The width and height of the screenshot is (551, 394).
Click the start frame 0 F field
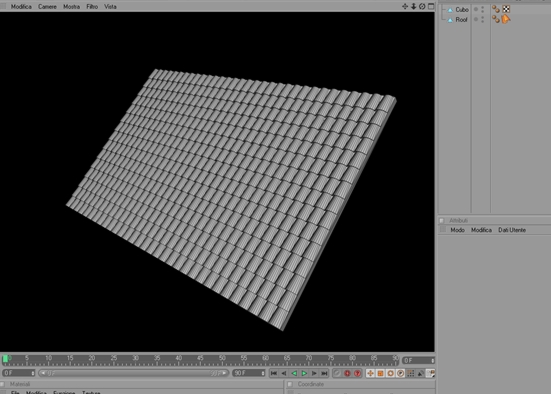point(19,373)
